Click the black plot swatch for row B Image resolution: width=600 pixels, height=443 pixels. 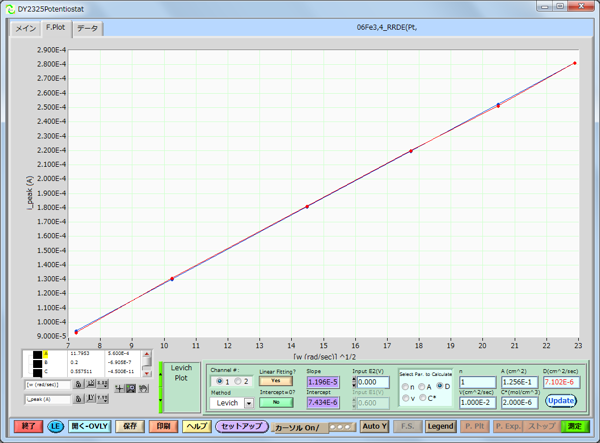tap(38, 363)
